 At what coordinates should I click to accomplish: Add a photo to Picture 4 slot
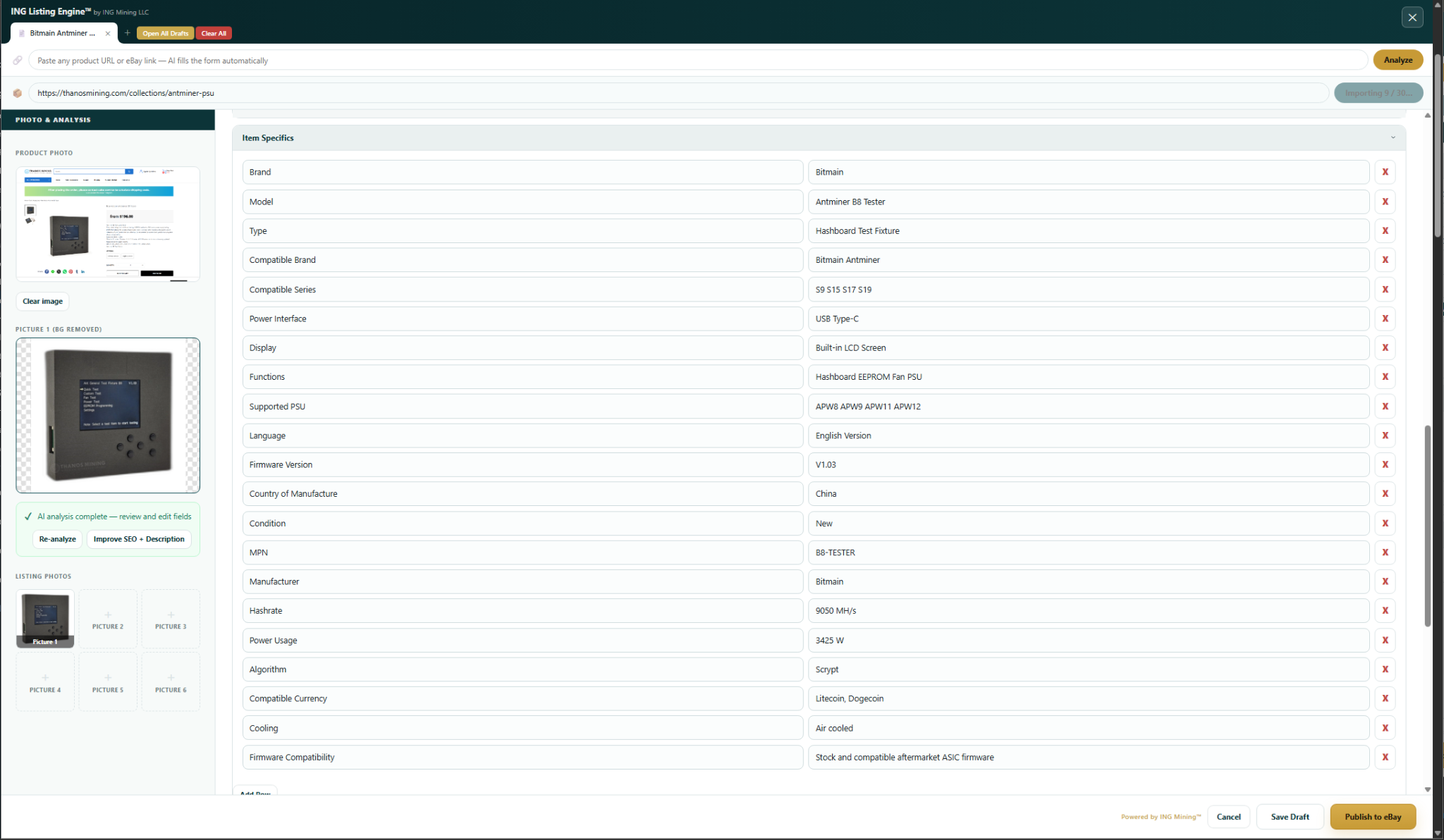click(x=45, y=682)
